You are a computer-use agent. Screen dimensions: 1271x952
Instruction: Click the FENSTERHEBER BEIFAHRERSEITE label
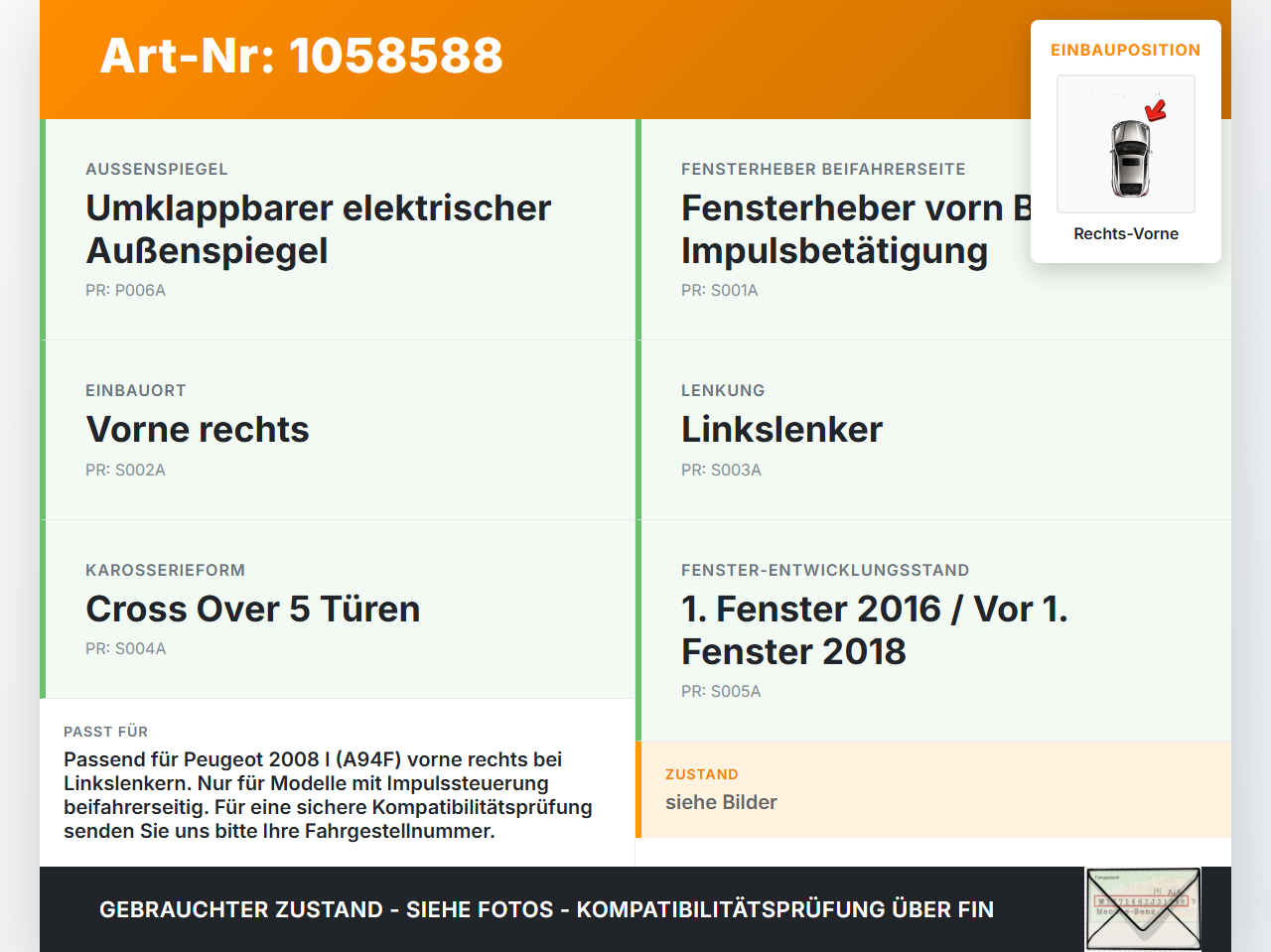pyautogui.click(x=823, y=169)
